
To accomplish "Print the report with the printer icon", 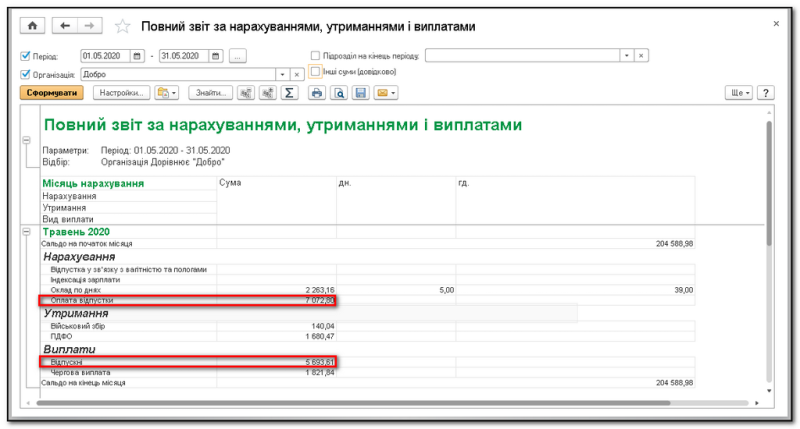I will (x=317, y=93).
